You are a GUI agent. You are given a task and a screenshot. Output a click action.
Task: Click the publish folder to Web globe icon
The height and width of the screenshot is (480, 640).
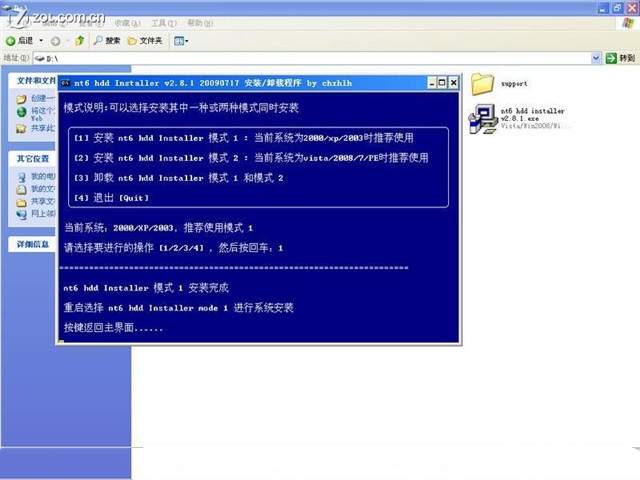21,112
